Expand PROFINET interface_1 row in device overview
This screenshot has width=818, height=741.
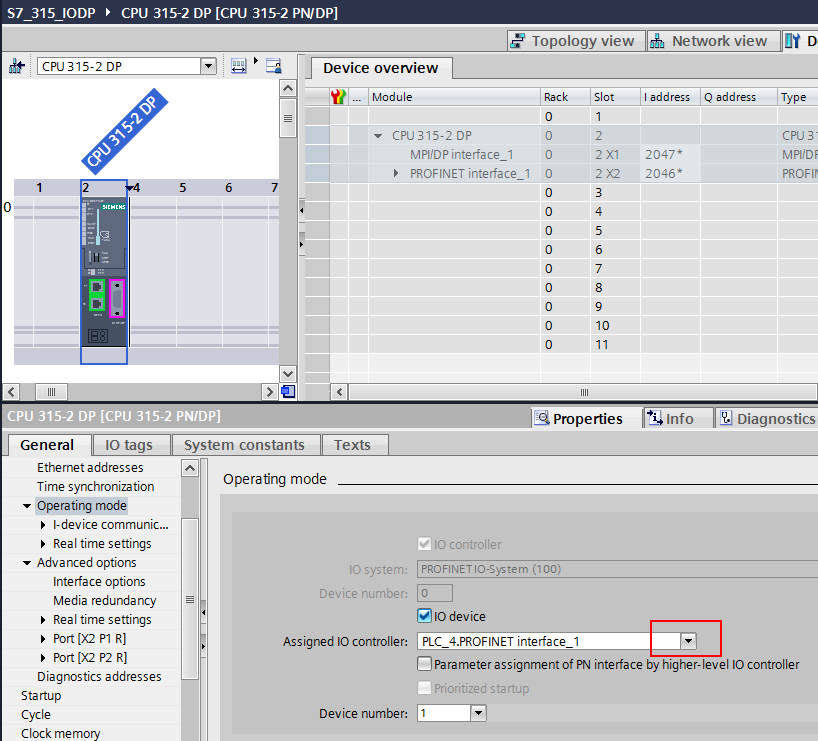tap(396, 173)
